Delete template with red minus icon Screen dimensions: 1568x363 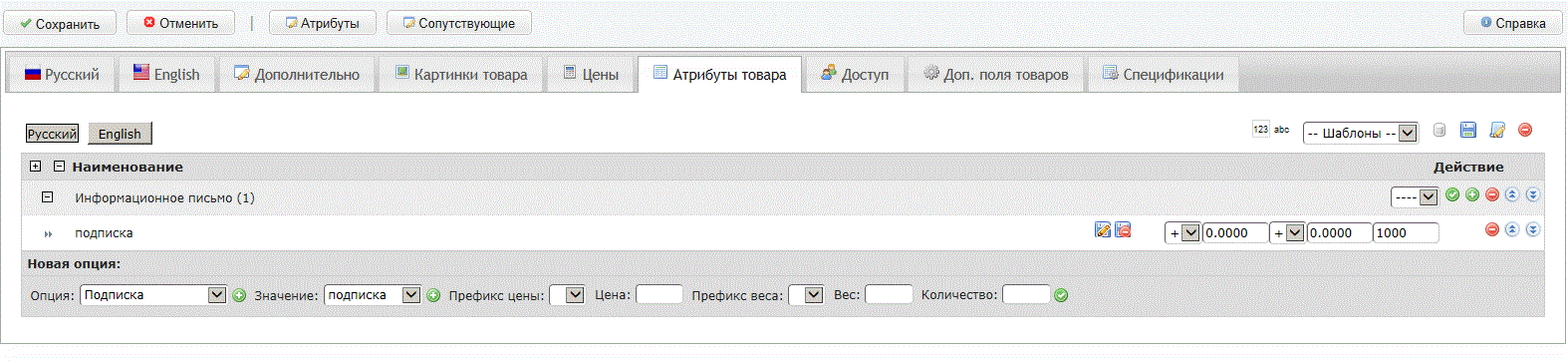1525,130
